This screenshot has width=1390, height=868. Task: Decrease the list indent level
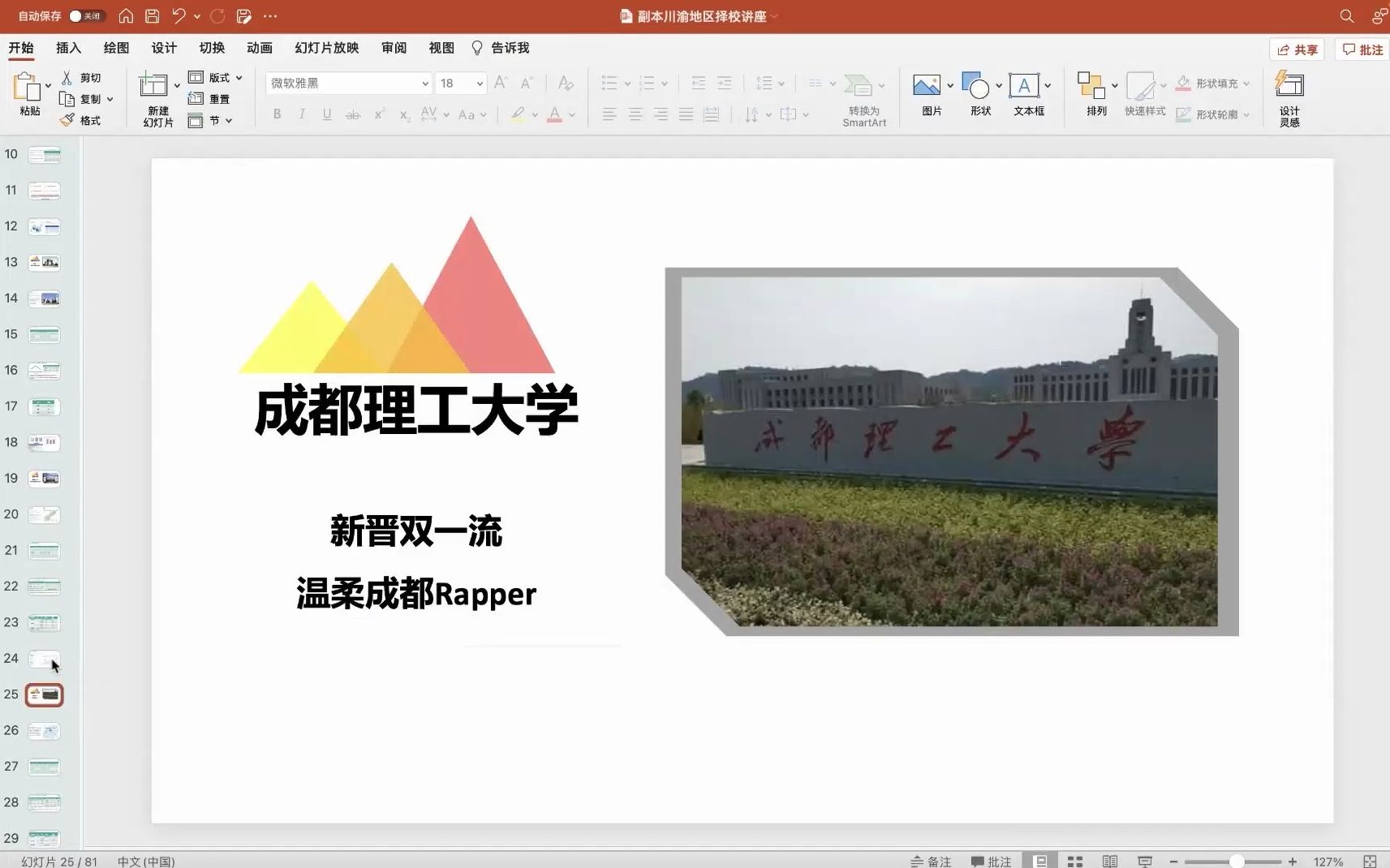point(698,83)
